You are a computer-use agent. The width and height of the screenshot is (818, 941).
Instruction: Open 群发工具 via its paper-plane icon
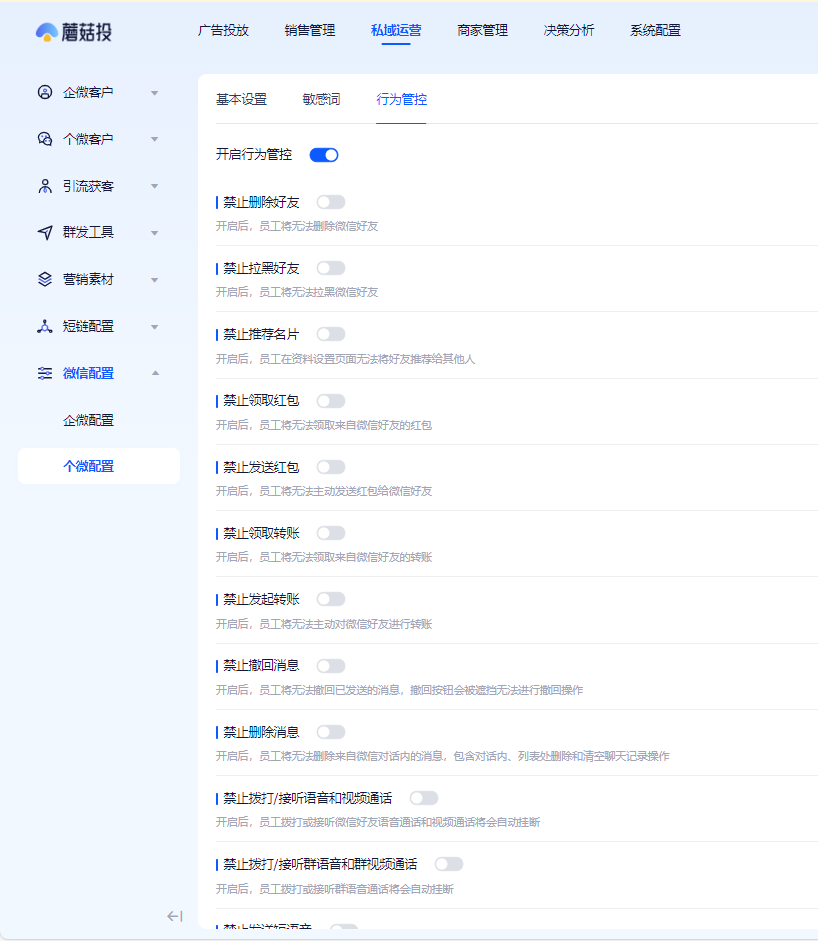(44, 232)
